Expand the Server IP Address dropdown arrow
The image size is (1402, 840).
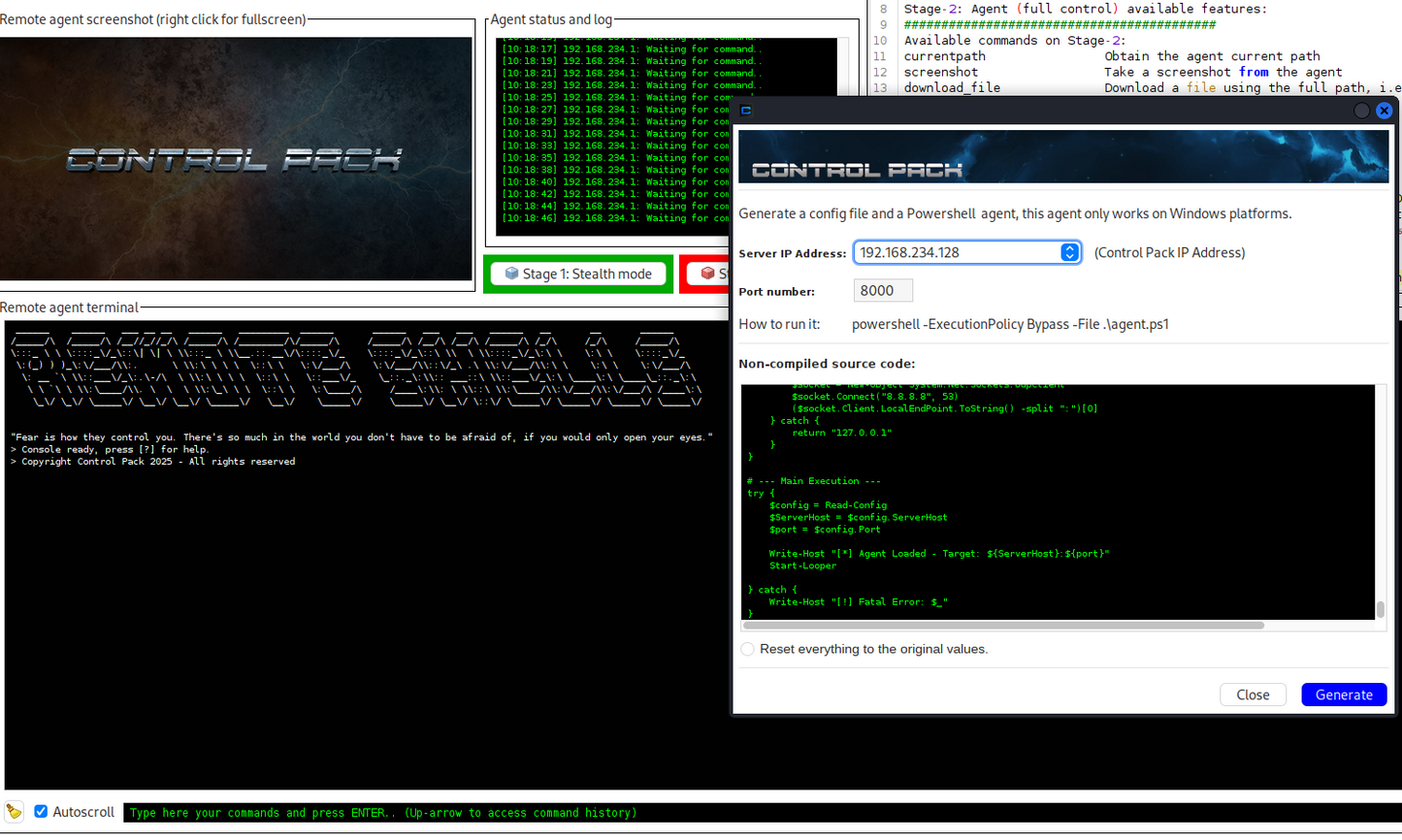click(1069, 252)
